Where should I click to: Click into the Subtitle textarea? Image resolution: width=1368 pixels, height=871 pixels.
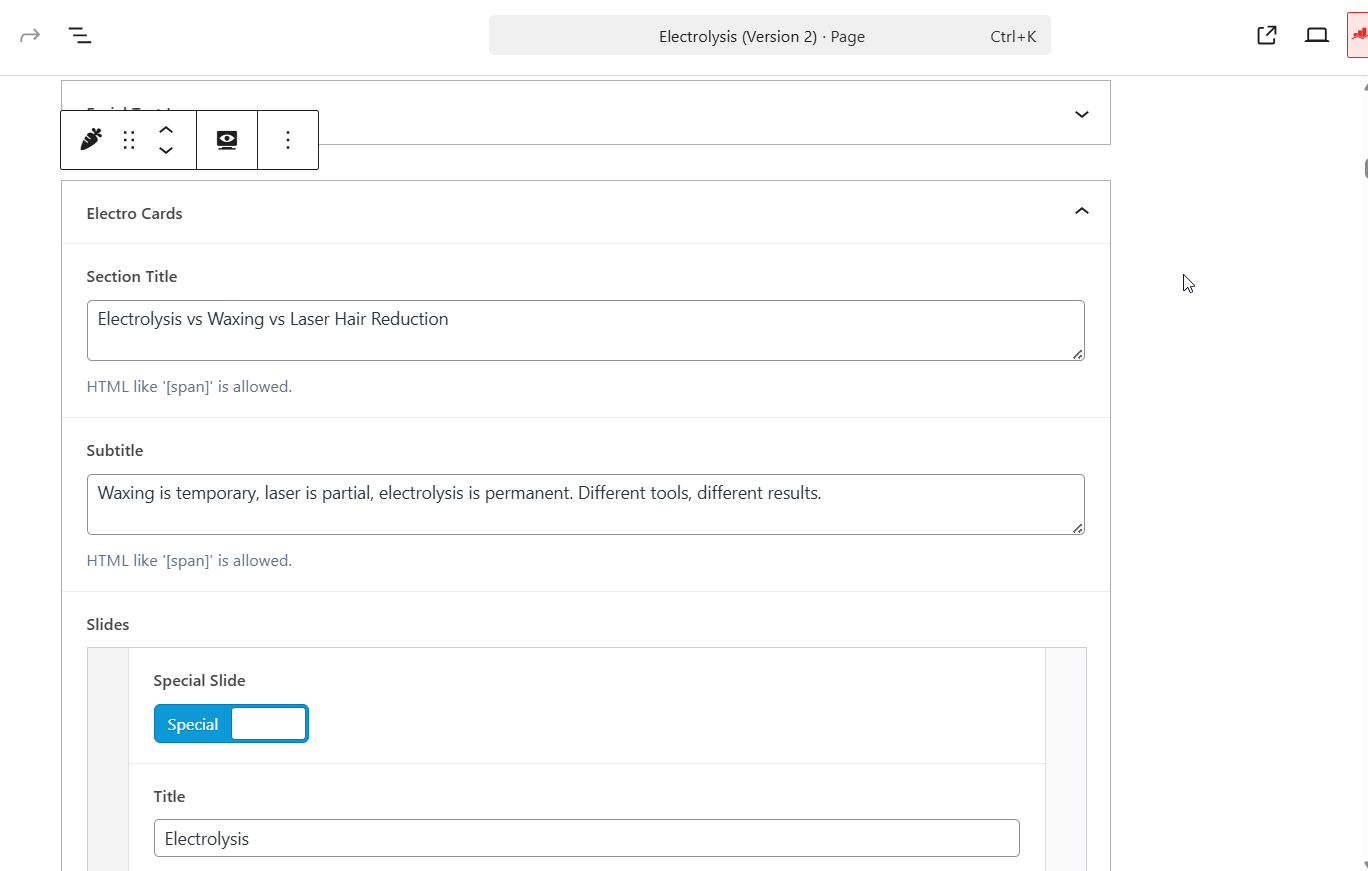click(585, 504)
